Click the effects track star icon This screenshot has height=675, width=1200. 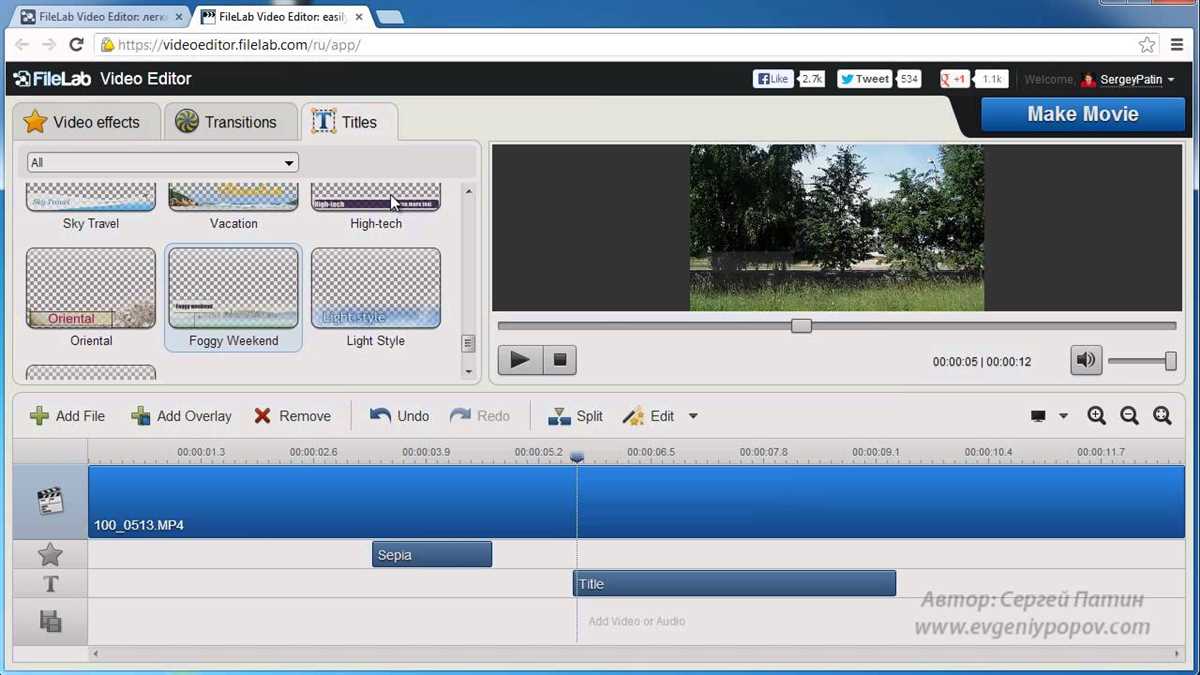50,554
